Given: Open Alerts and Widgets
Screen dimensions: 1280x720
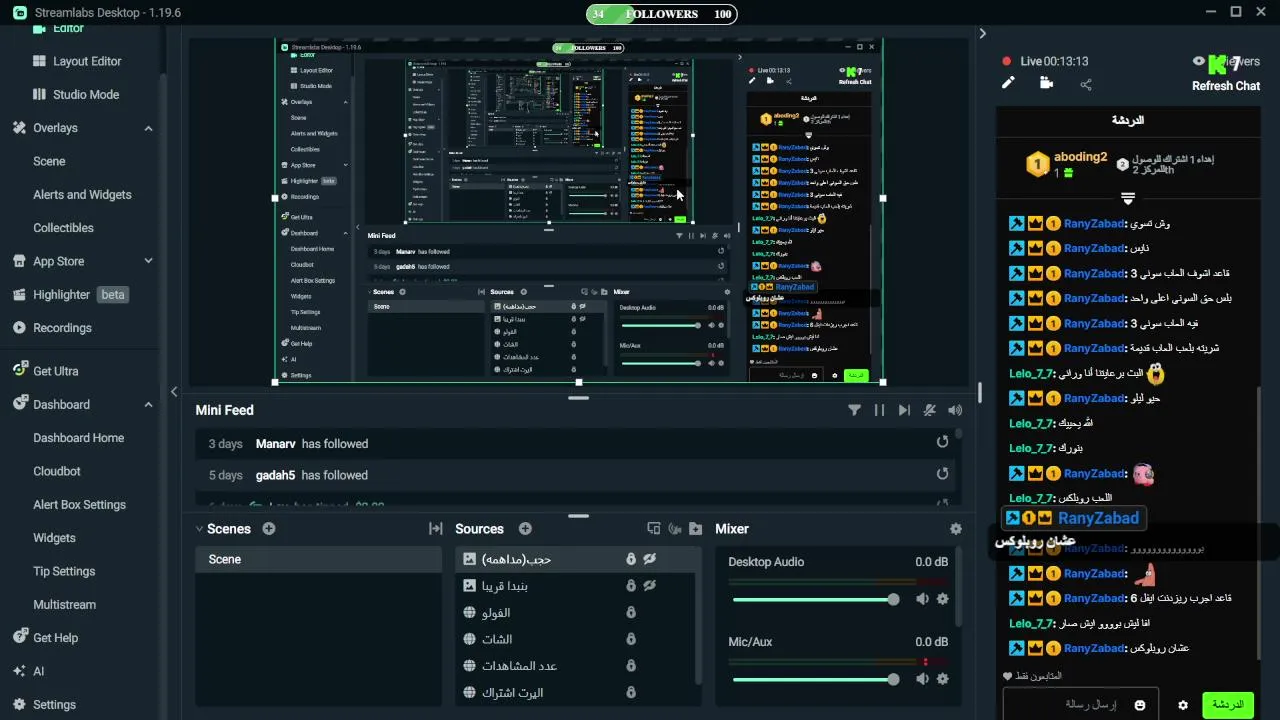Looking at the screenshot, I should click(82, 194).
